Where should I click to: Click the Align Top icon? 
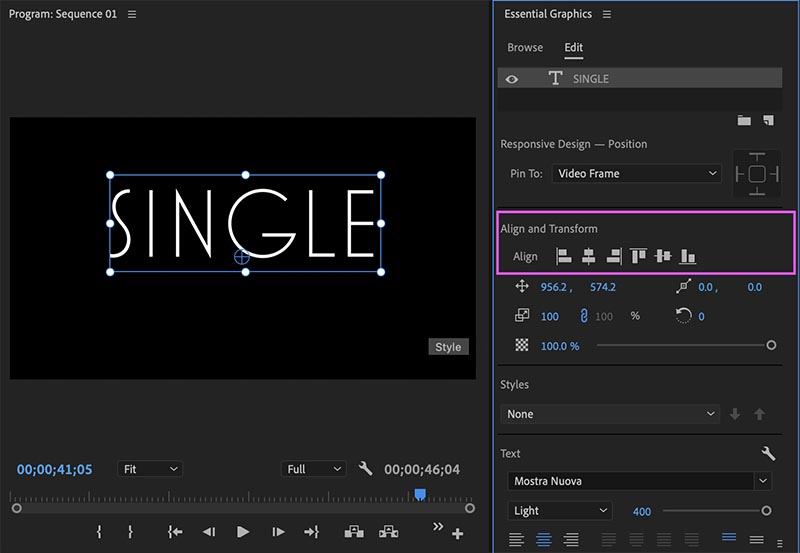coord(638,257)
